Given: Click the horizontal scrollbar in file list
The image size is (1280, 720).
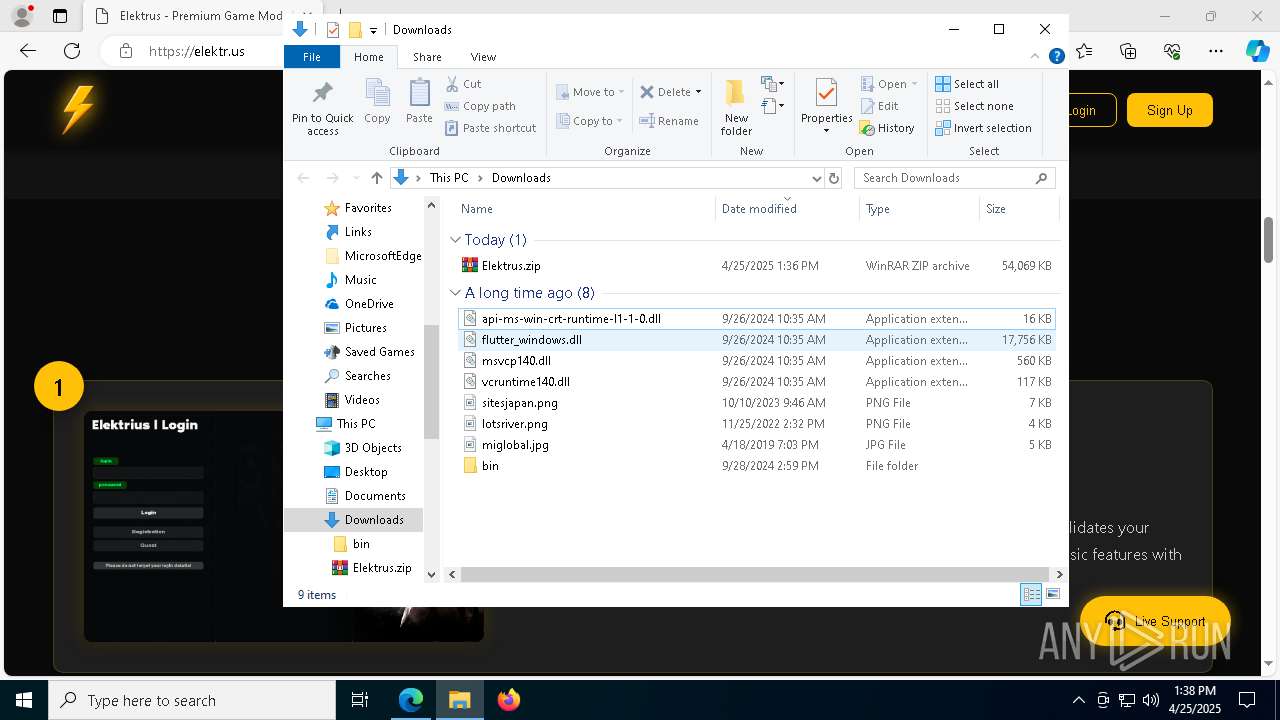Looking at the screenshot, I should click(x=755, y=574).
